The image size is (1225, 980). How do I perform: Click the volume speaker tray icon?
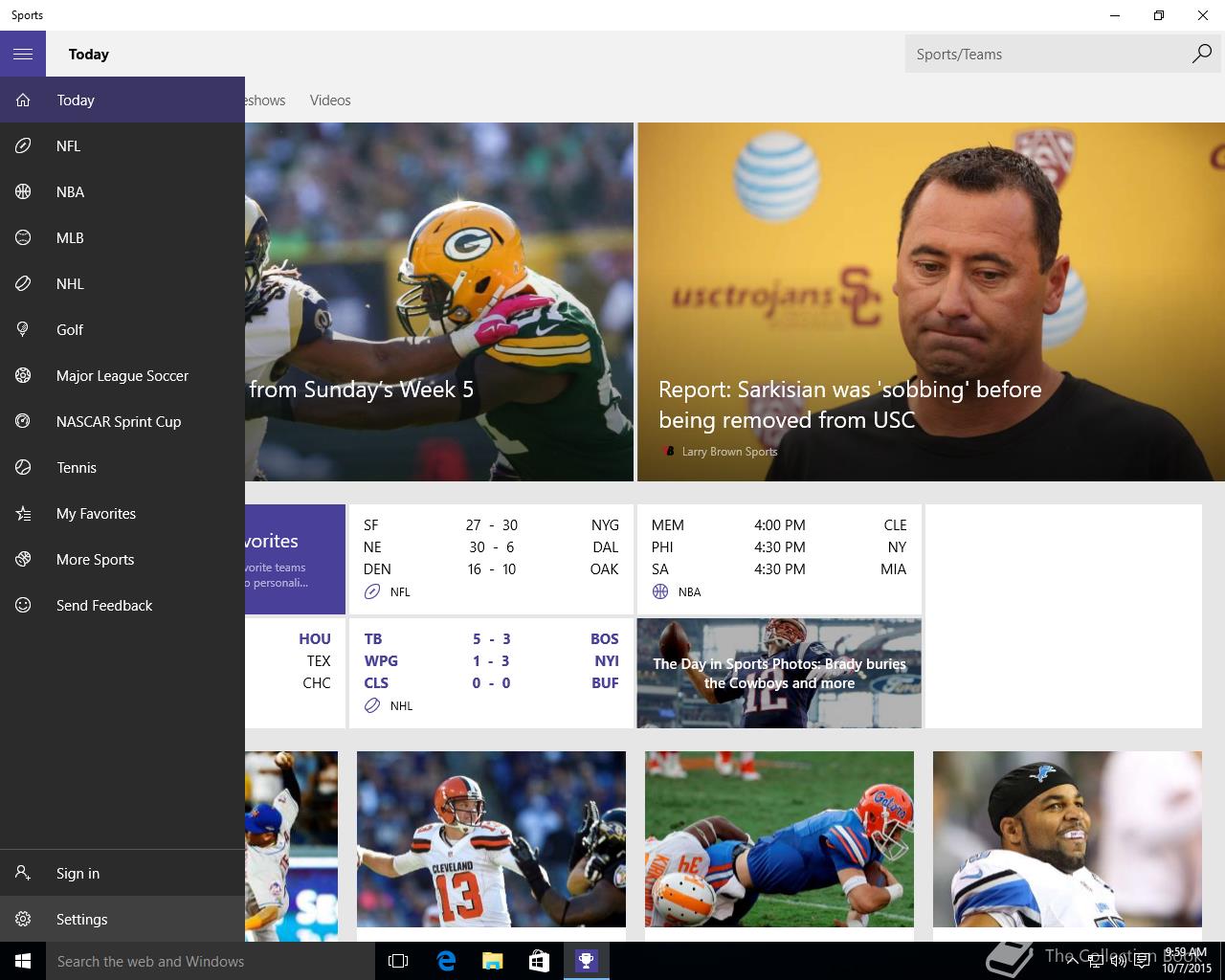1118,961
